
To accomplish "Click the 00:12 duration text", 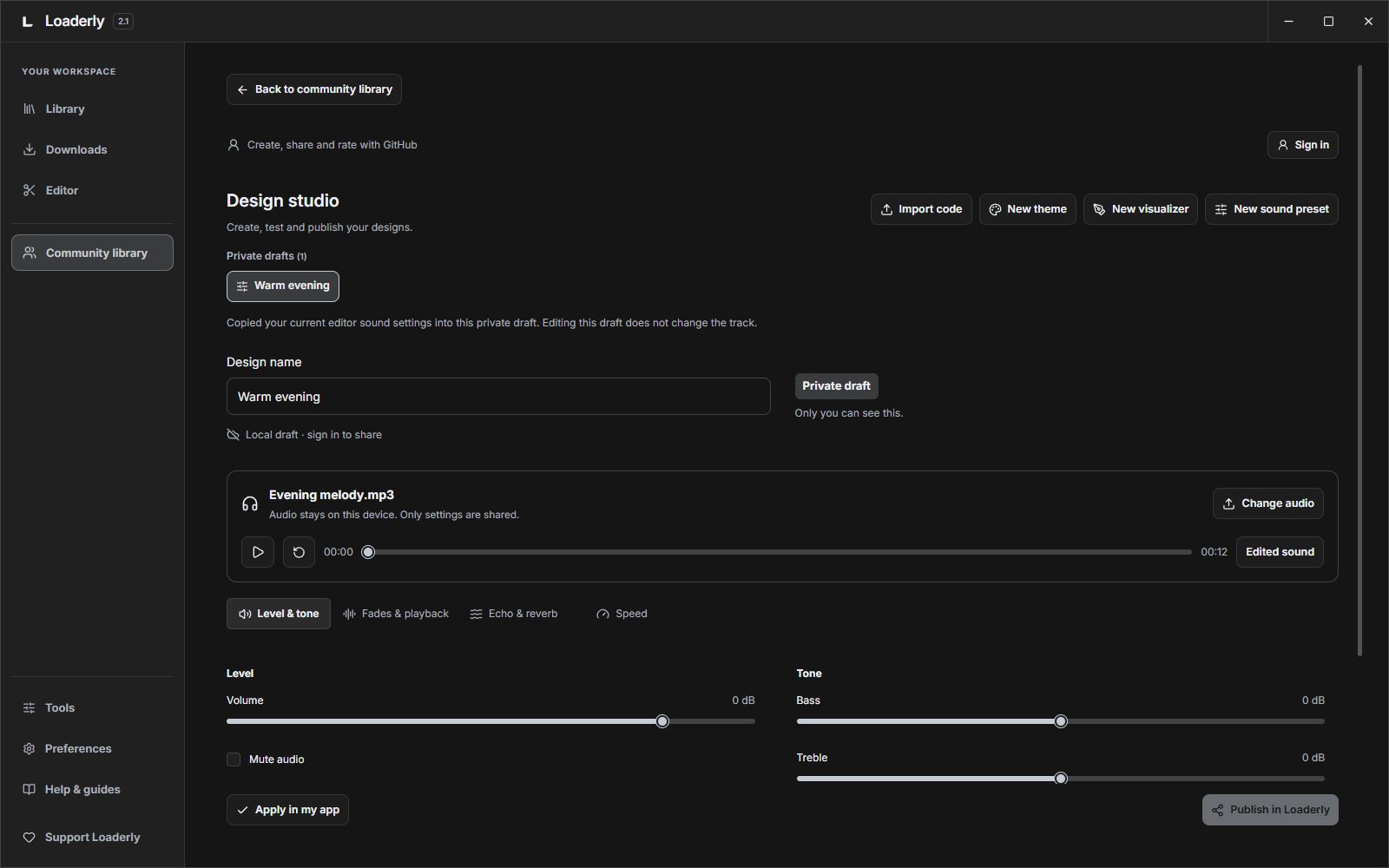I will pyautogui.click(x=1214, y=552).
